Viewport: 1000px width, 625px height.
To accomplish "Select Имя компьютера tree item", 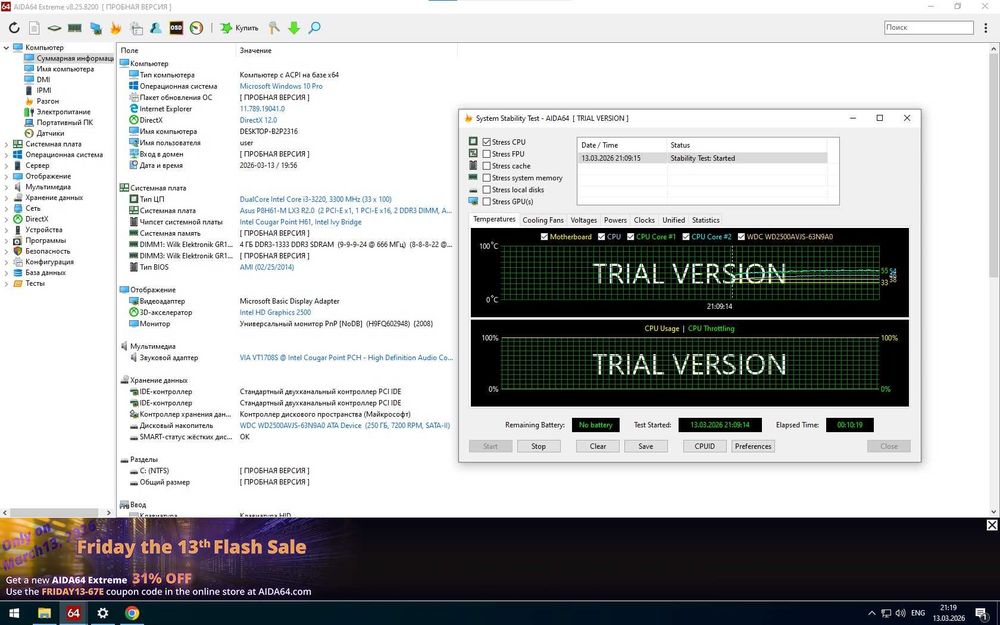I will [x=64, y=69].
